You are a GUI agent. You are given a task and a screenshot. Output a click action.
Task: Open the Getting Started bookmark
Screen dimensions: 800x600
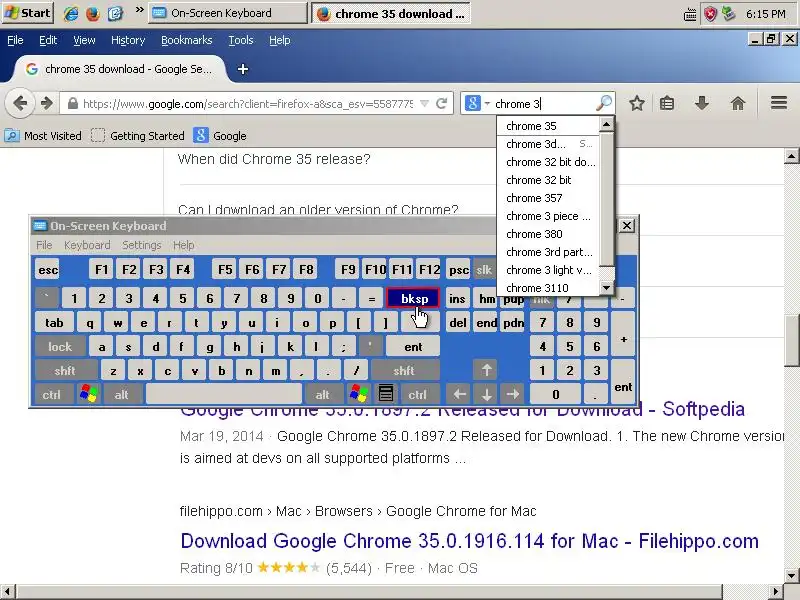click(138, 136)
